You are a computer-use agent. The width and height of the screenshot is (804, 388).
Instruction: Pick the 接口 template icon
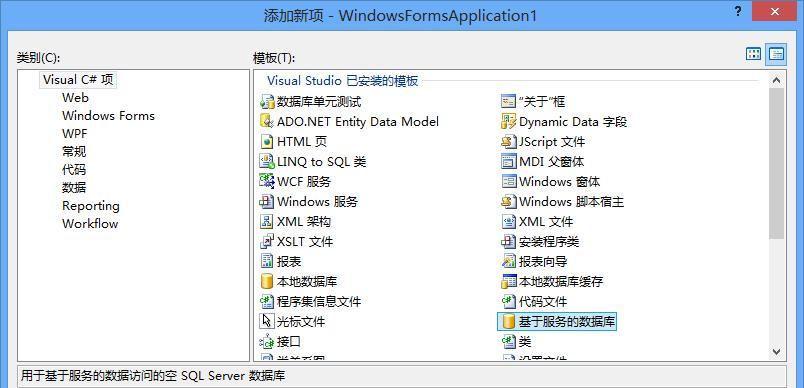coord(267,341)
